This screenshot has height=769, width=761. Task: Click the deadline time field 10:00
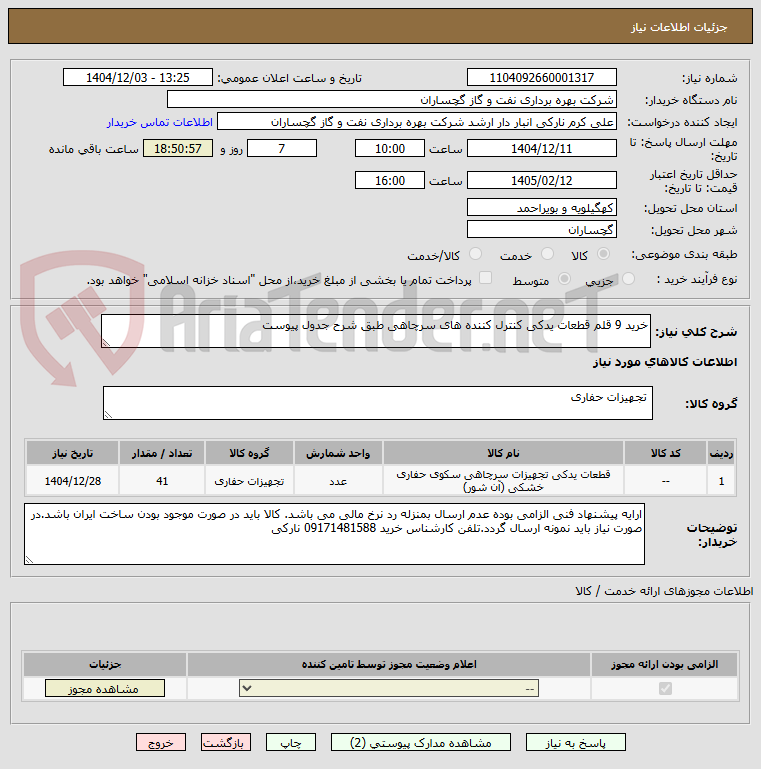(x=390, y=148)
